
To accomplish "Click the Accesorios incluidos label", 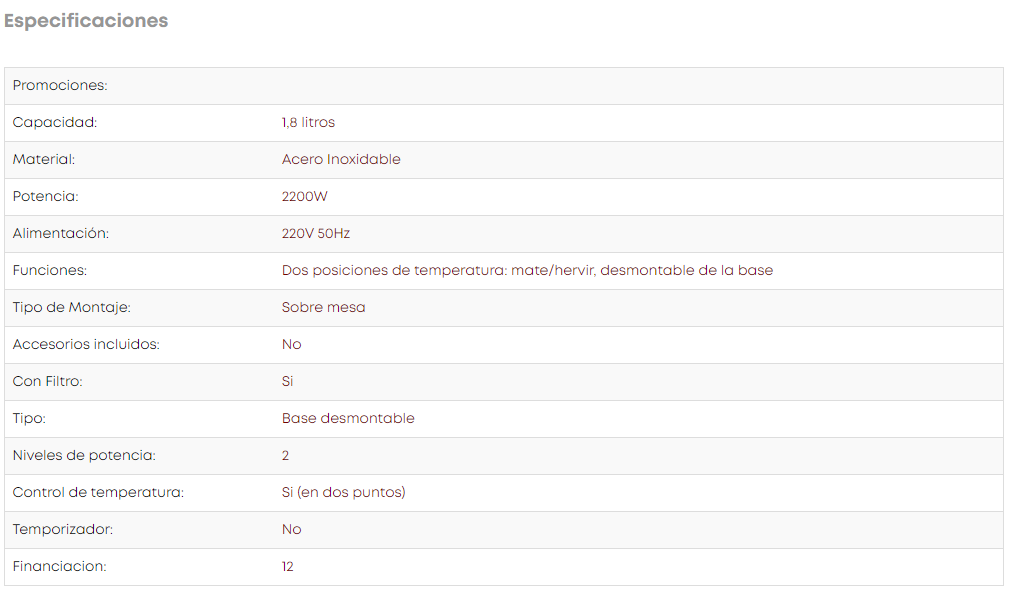I will 86,344.
